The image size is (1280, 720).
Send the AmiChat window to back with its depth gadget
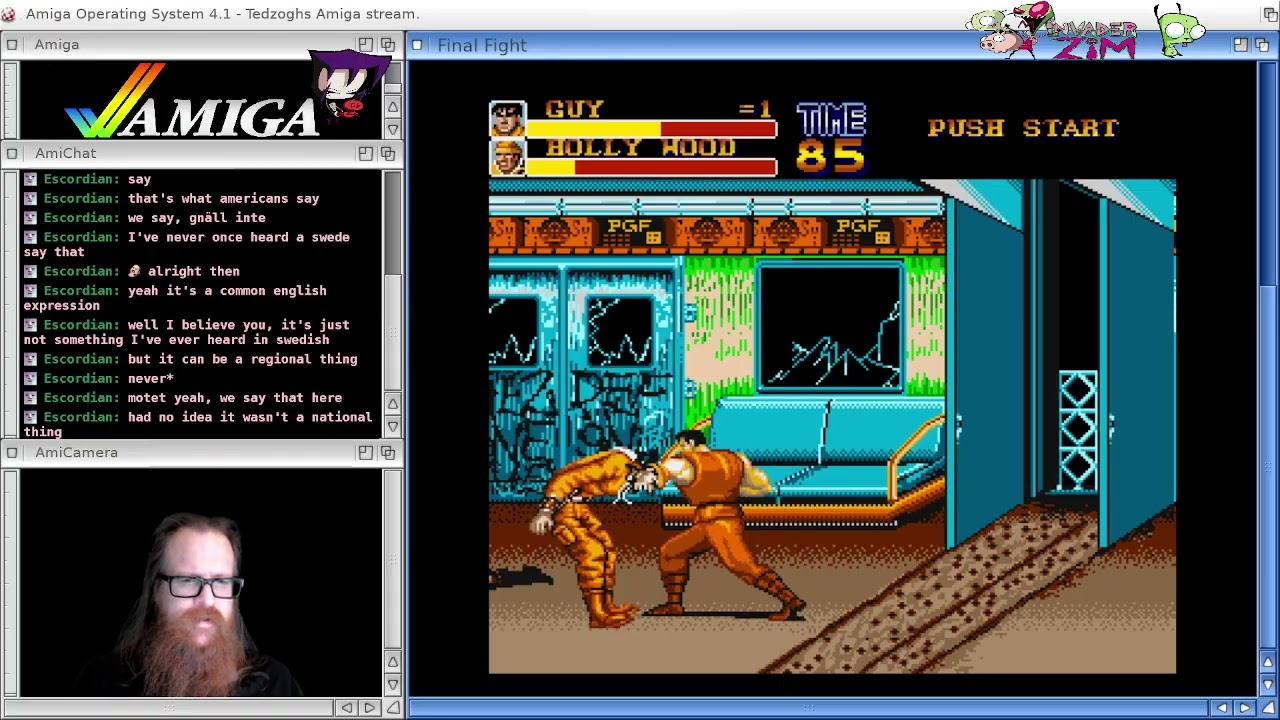coord(388,153)
